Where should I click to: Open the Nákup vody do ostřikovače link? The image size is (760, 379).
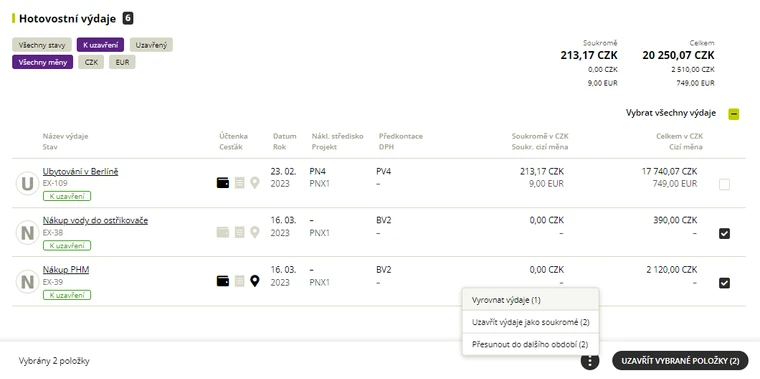click(95, 221)
